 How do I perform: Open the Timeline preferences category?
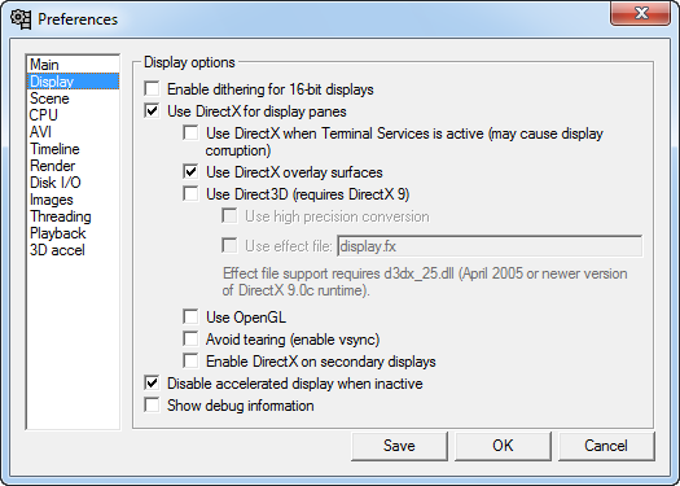tap(55, 149)
